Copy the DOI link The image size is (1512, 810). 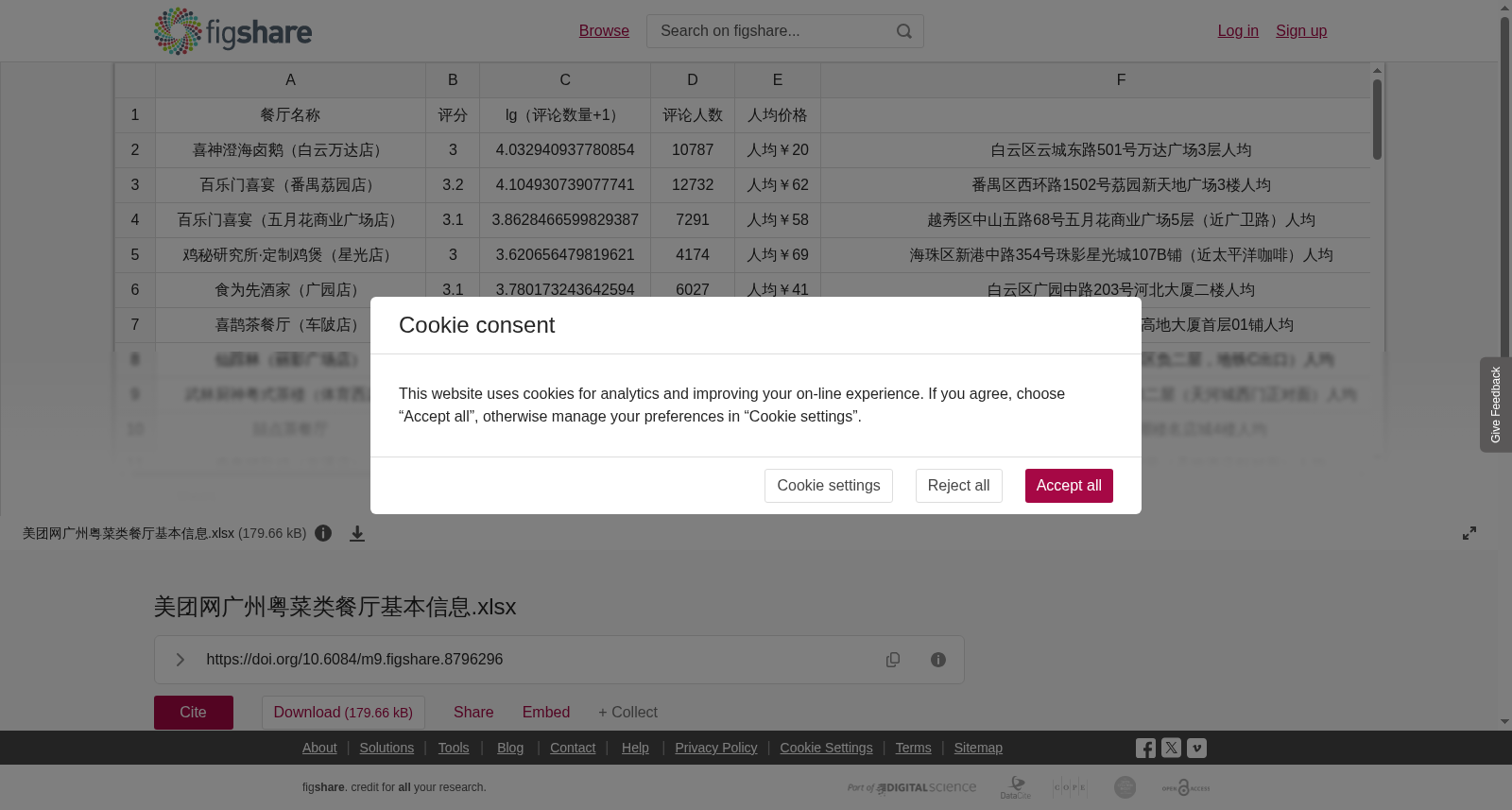click(893, 660)
